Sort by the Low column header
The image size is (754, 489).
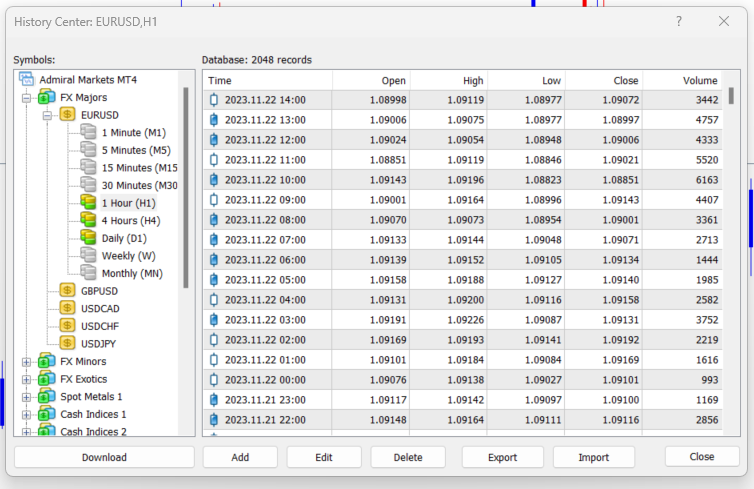pos(527,80)
